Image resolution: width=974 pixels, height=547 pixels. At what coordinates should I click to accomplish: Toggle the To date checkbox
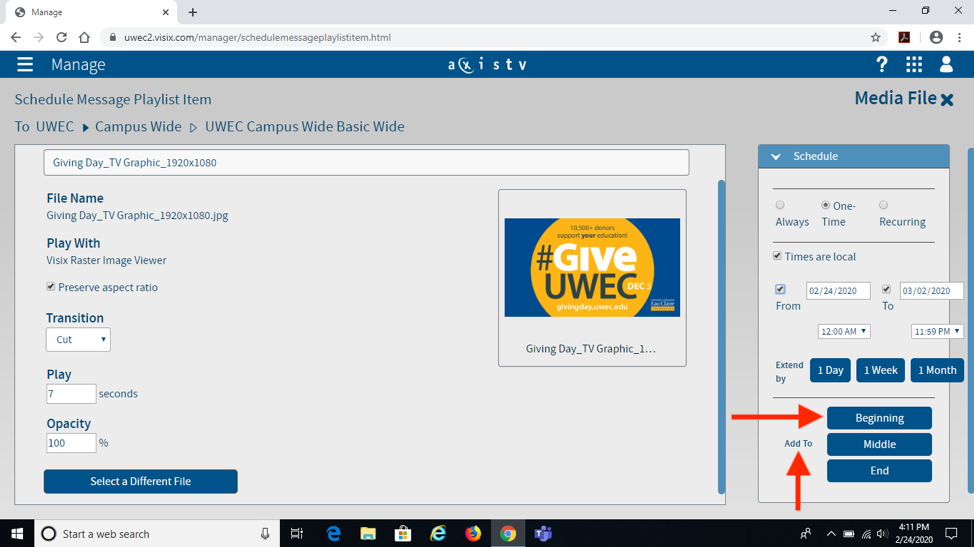coord(886,289)
